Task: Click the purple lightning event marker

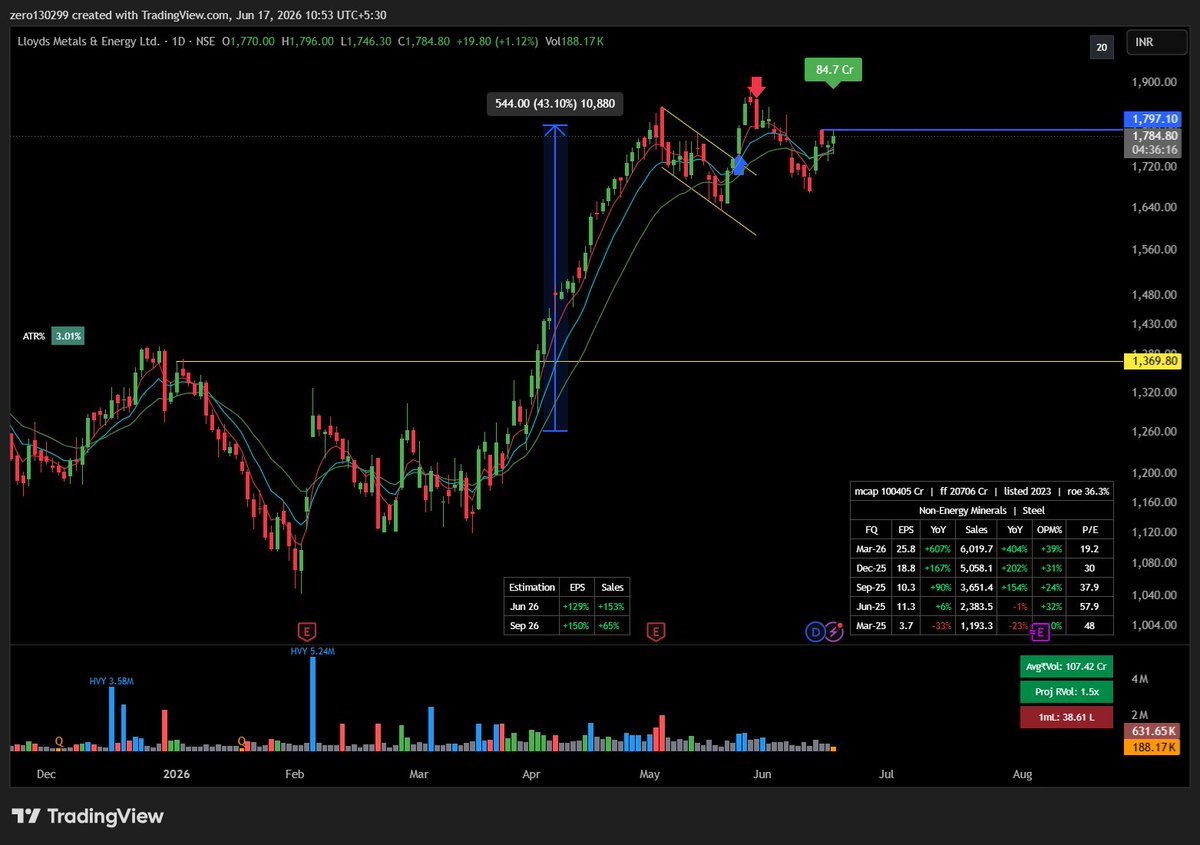Action: pos(833,631)
